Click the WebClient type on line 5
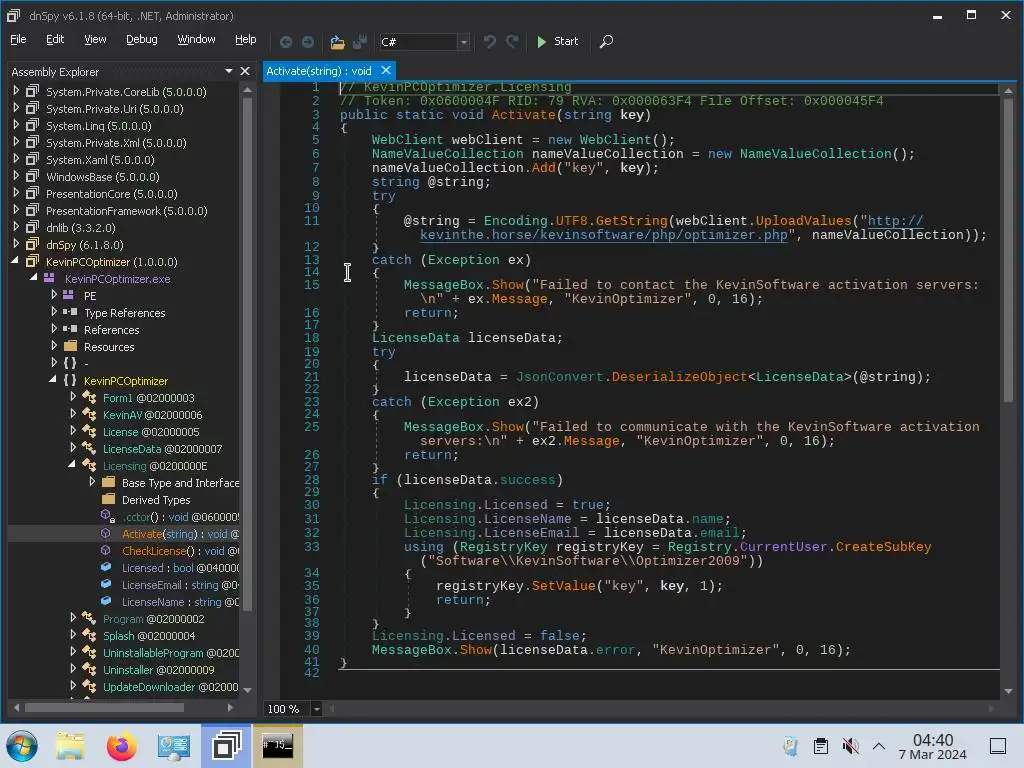The width and height of the screenshot is (1024, 768). coord(408,140)
